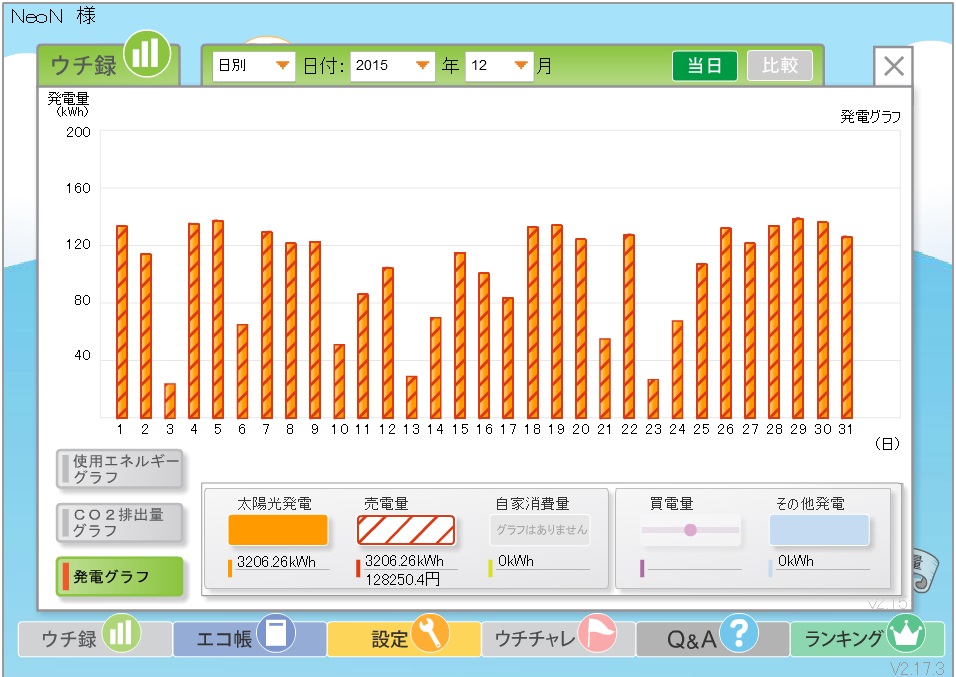
Task: Click the 0kWh value under その他発電
Action: tap(796, 561)
